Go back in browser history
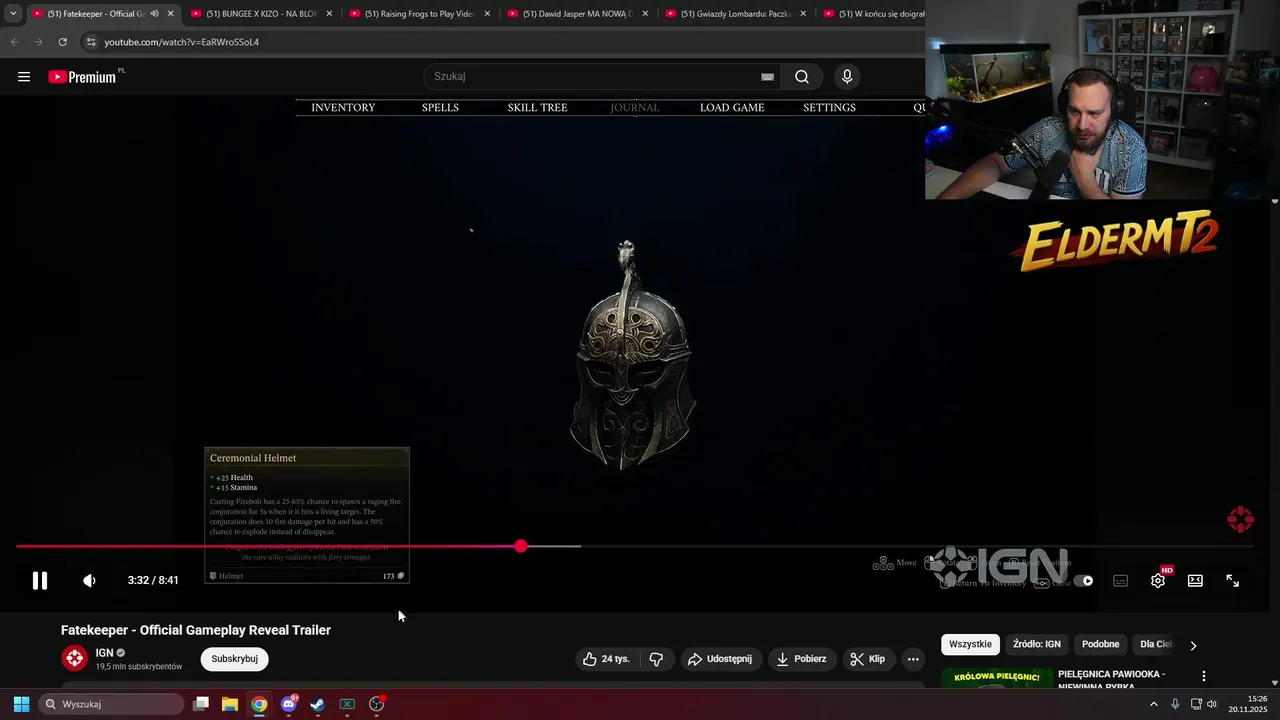The image size is (1280, 720). (x=14, y=42)
